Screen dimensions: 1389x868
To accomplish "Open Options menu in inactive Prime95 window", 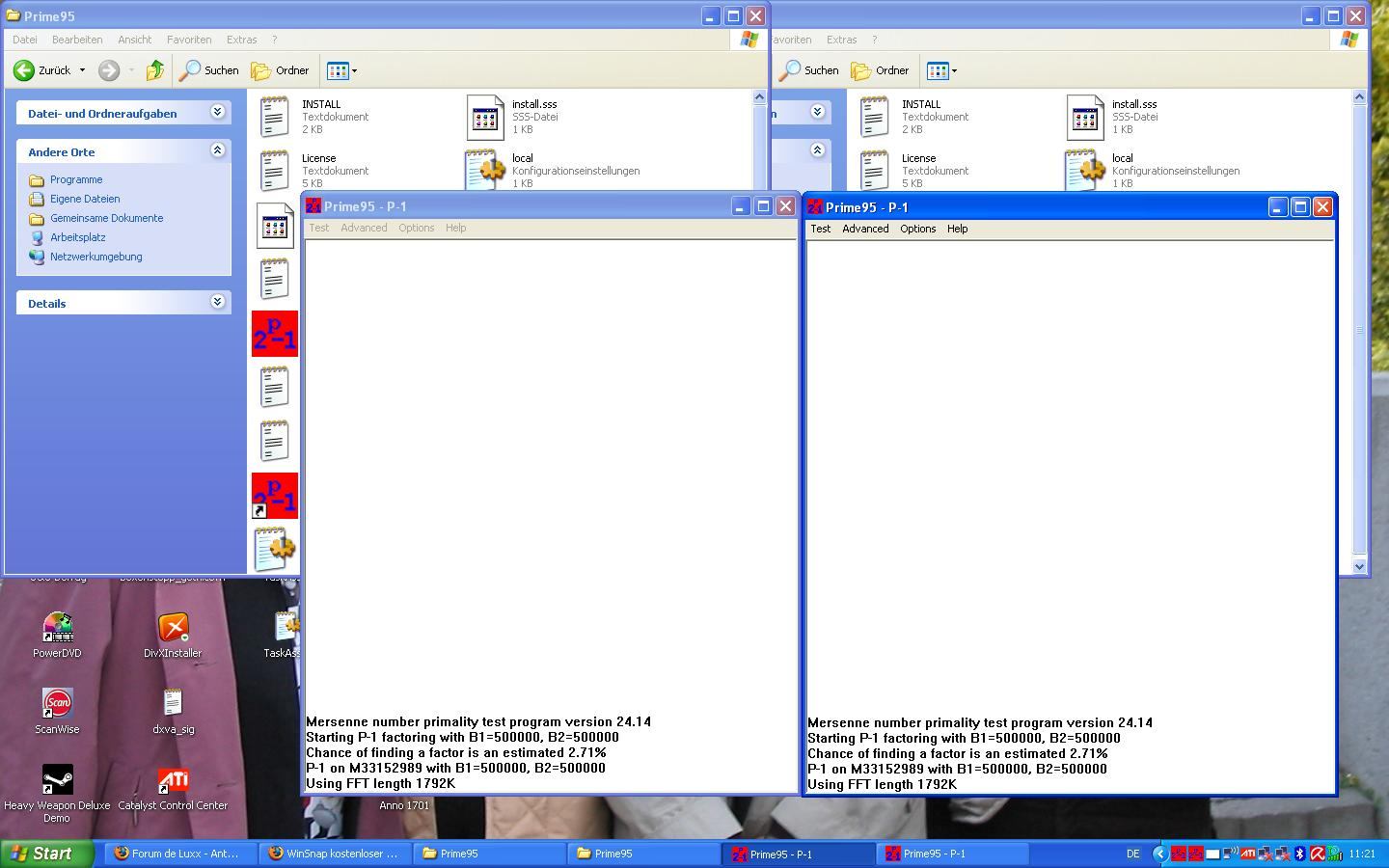I will coord(417,228).
